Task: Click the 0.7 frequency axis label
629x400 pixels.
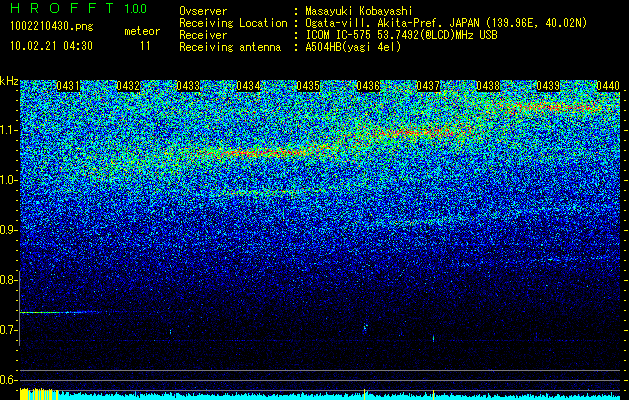Action: [x=9, y=330]
